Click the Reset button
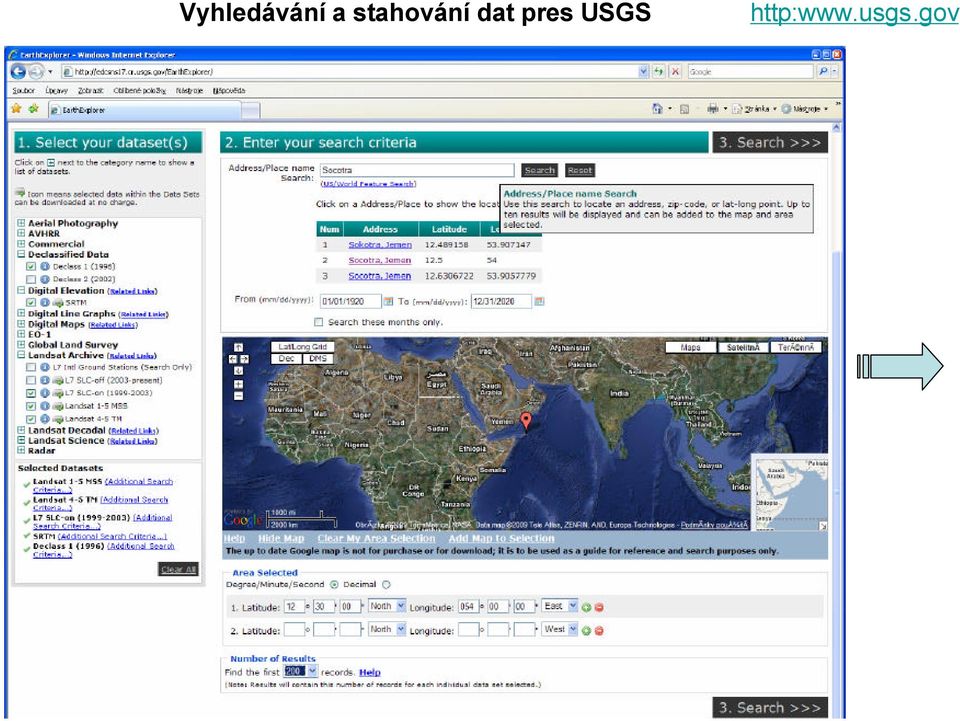This screenshot has height=721, width=960. pyautogui.click(x=580, y=170)
